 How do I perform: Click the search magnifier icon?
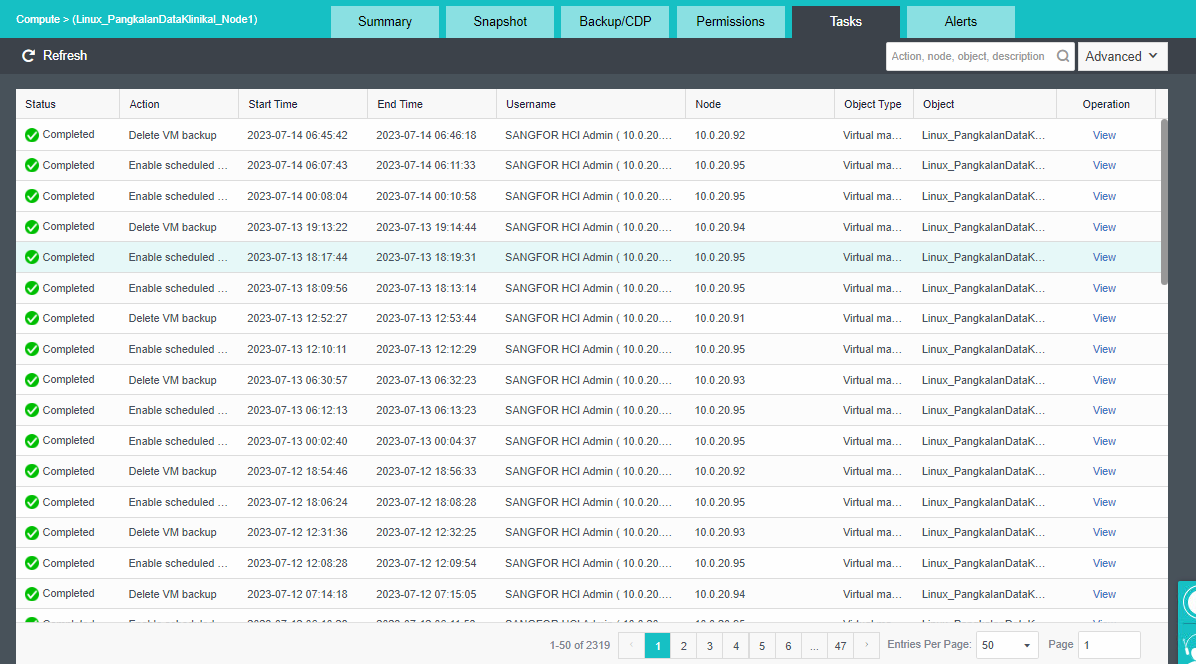coord(1063,57)
